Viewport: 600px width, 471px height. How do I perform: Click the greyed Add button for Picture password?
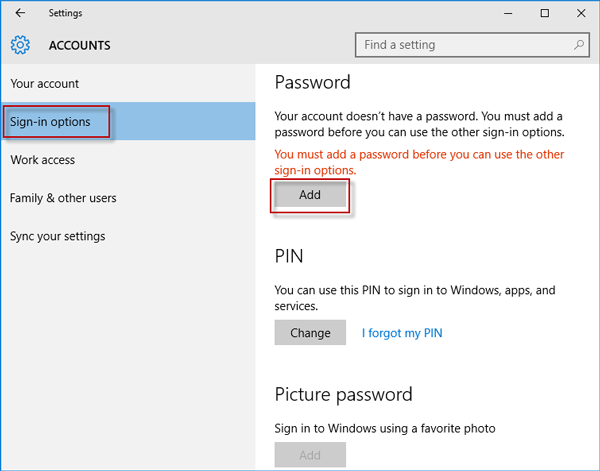[310, 455]
